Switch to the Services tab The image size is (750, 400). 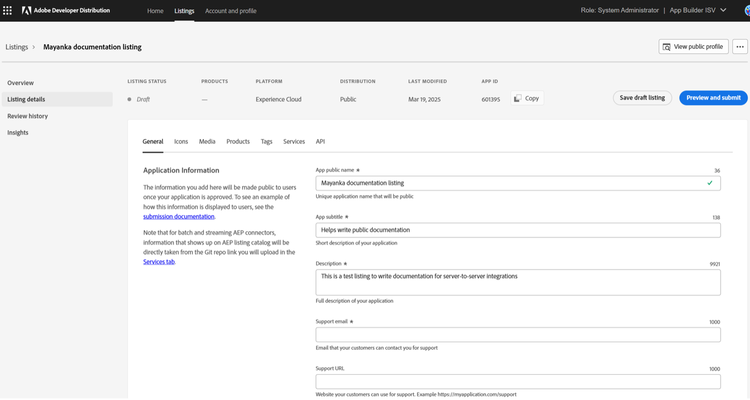coord(294,142)
